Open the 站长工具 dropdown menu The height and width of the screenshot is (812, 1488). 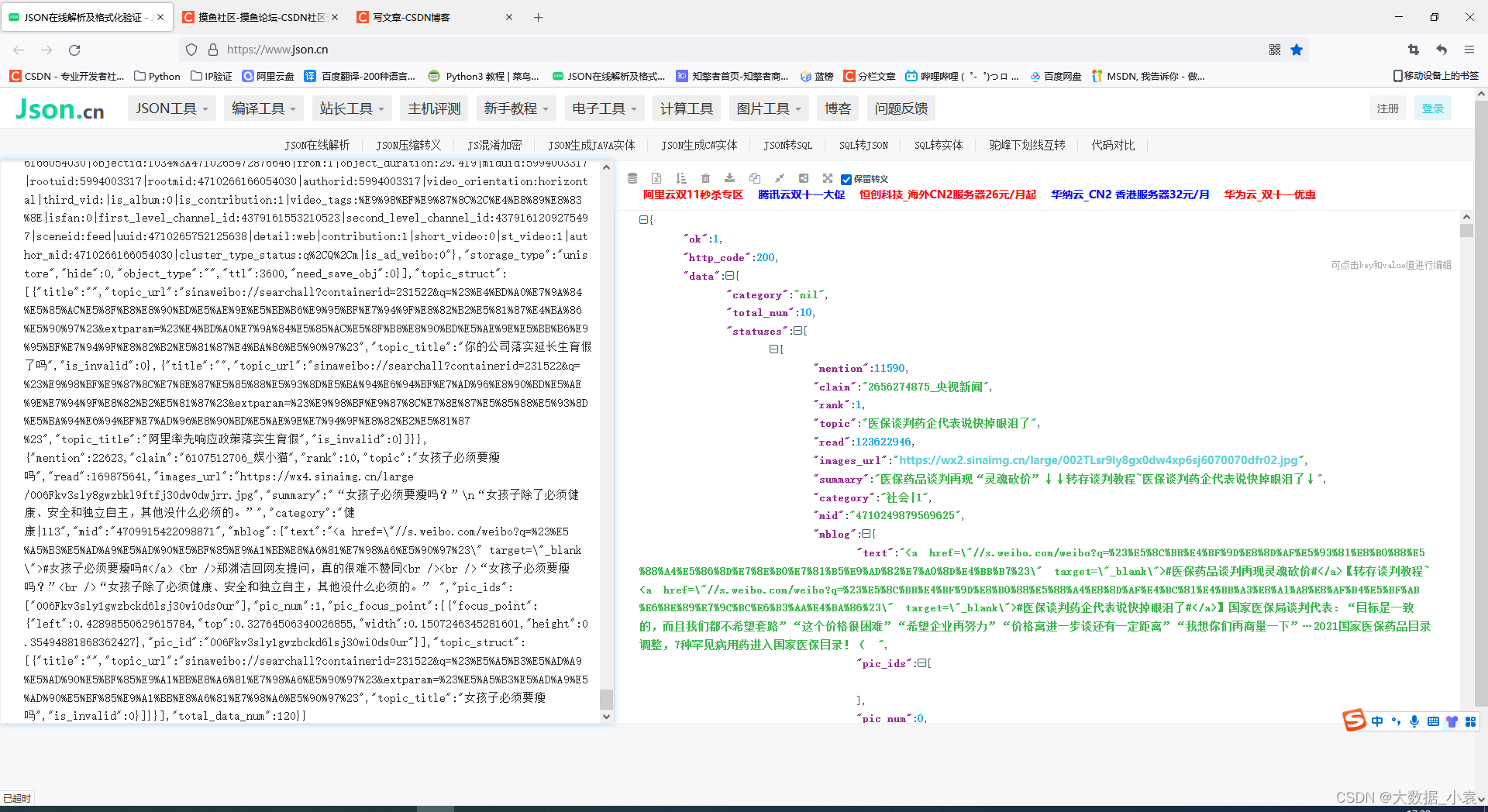352,108
